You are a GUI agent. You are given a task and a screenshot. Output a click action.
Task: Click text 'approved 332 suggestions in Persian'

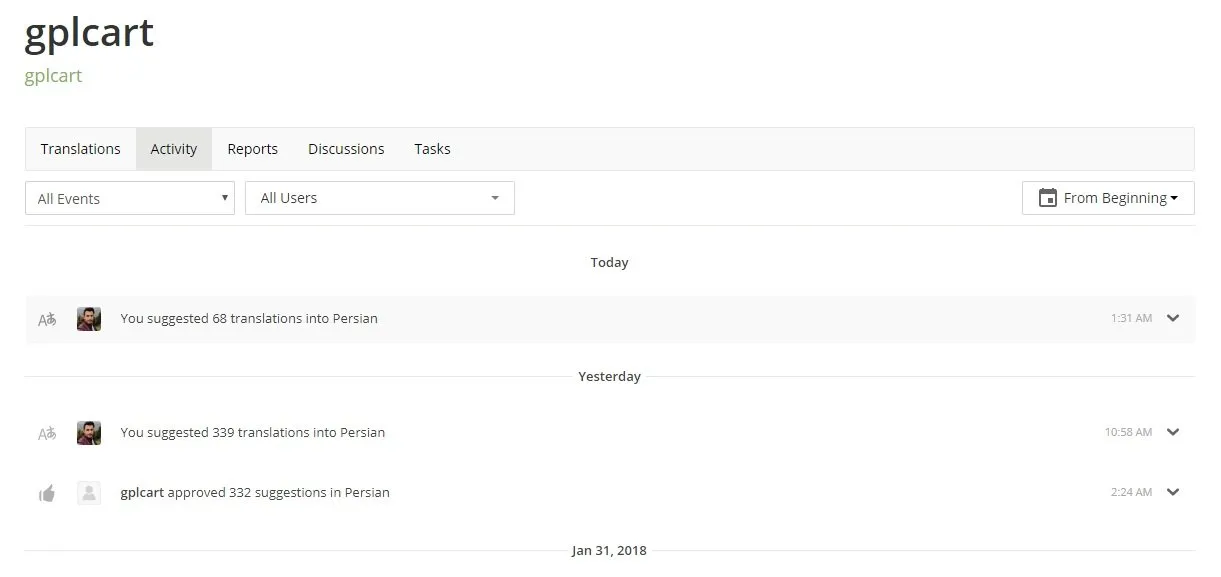pos(279,493)
